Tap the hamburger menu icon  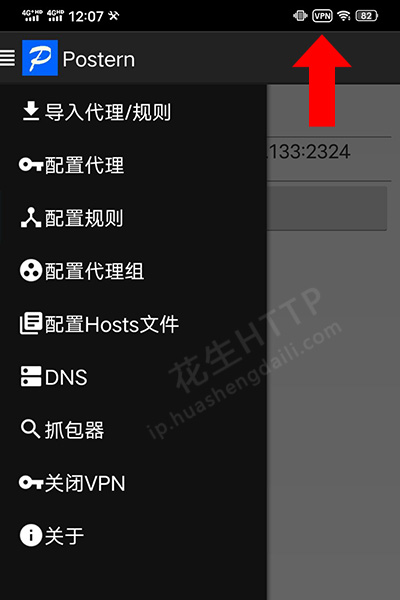(7, 58)
